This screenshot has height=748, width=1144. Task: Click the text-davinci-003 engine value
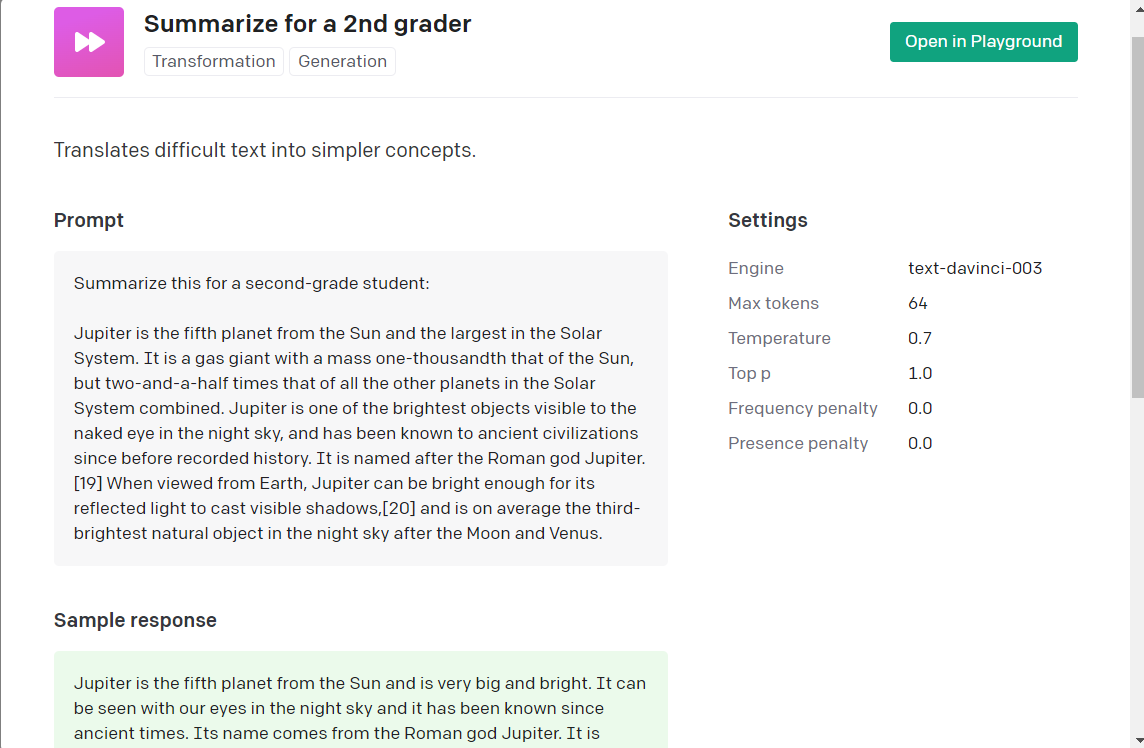tap(975, 269)
